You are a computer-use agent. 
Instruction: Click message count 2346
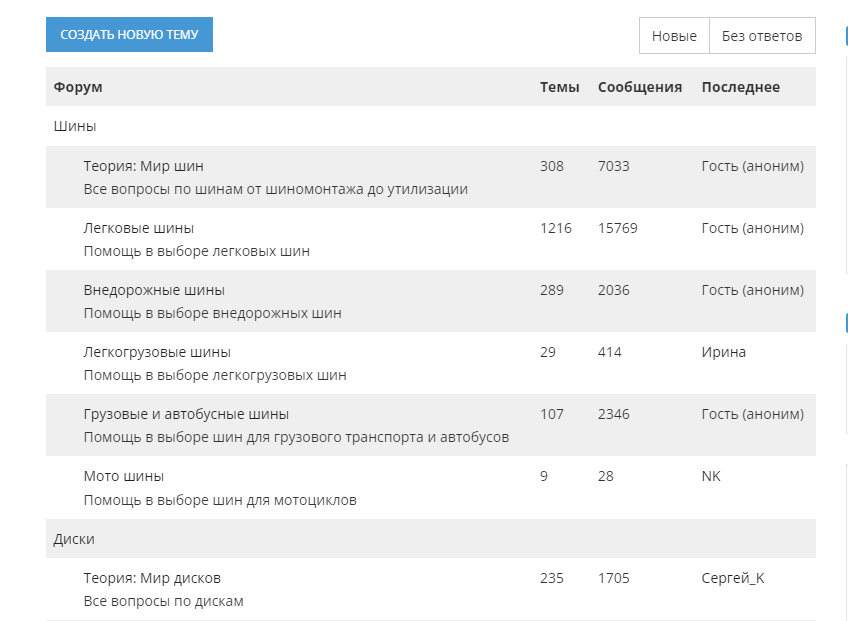tap(613, 414)
